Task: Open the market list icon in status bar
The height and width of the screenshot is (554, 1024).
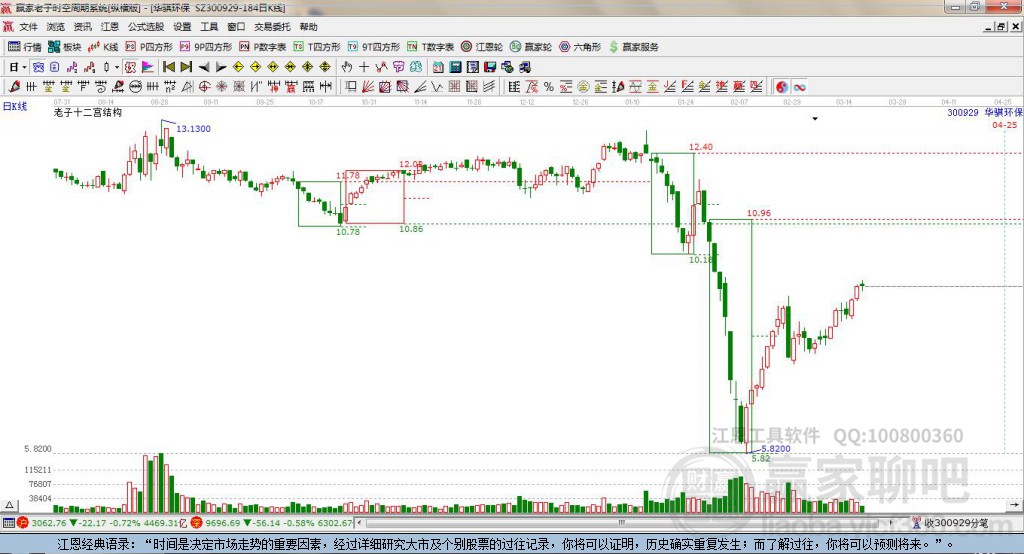Action: click(x=8, y=523)
